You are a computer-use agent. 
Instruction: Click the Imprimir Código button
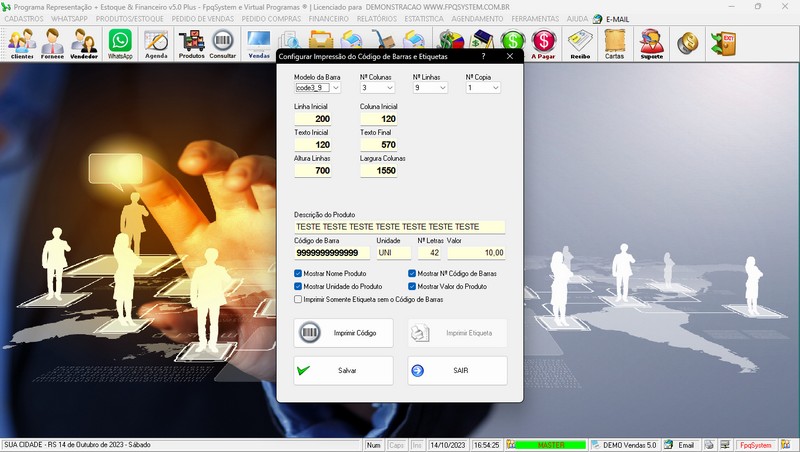point(343,332)
